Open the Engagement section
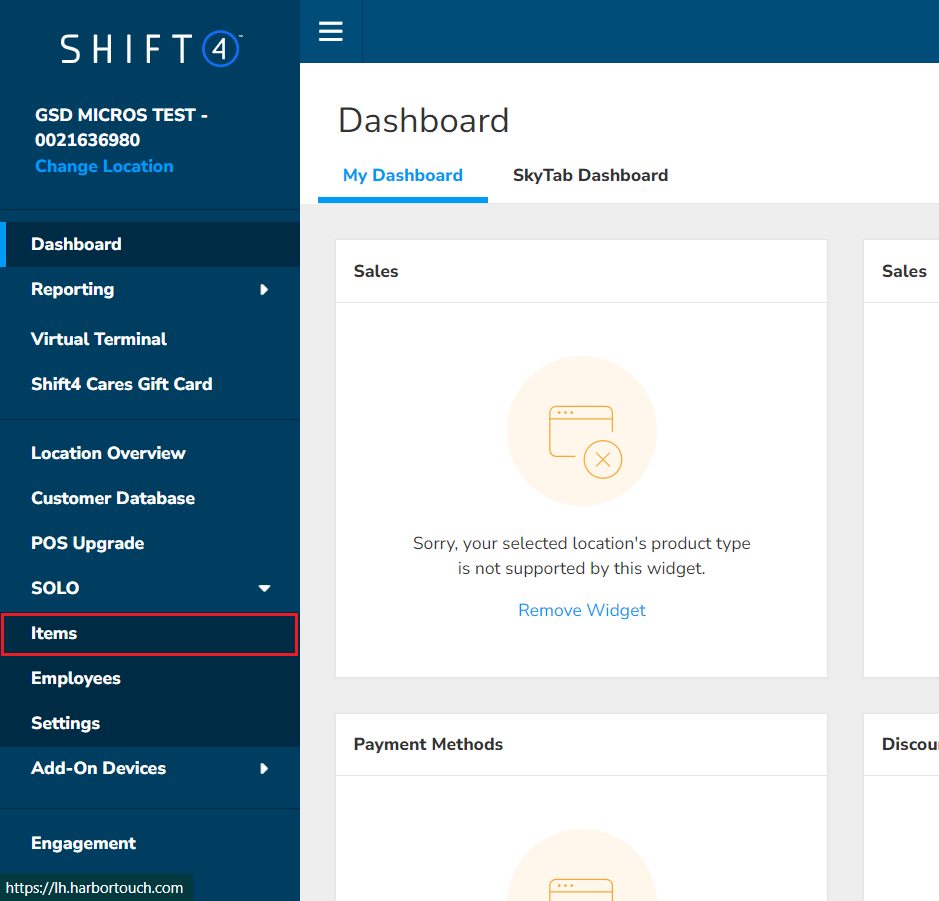 pyautogui.click(x=83, y=843)
